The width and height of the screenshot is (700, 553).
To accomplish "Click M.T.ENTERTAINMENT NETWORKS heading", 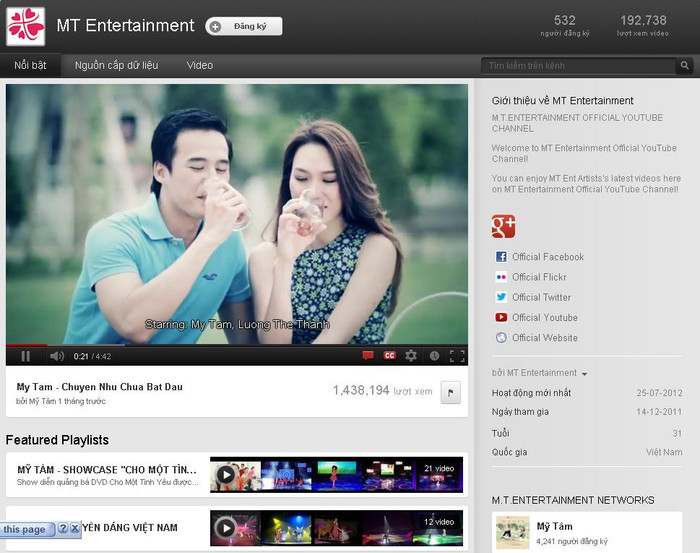I will 573,500.
